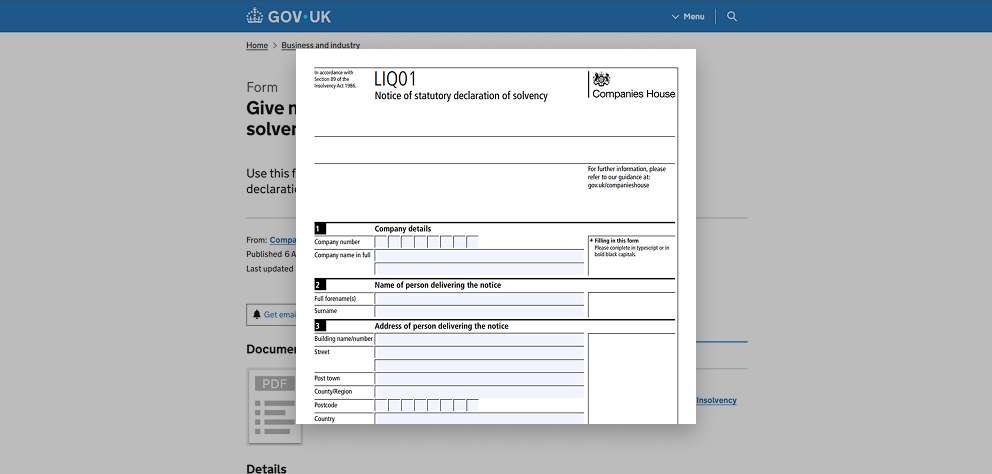Click the LIQ01 form title
Screen dimensions: 992x474
[395, 79]
